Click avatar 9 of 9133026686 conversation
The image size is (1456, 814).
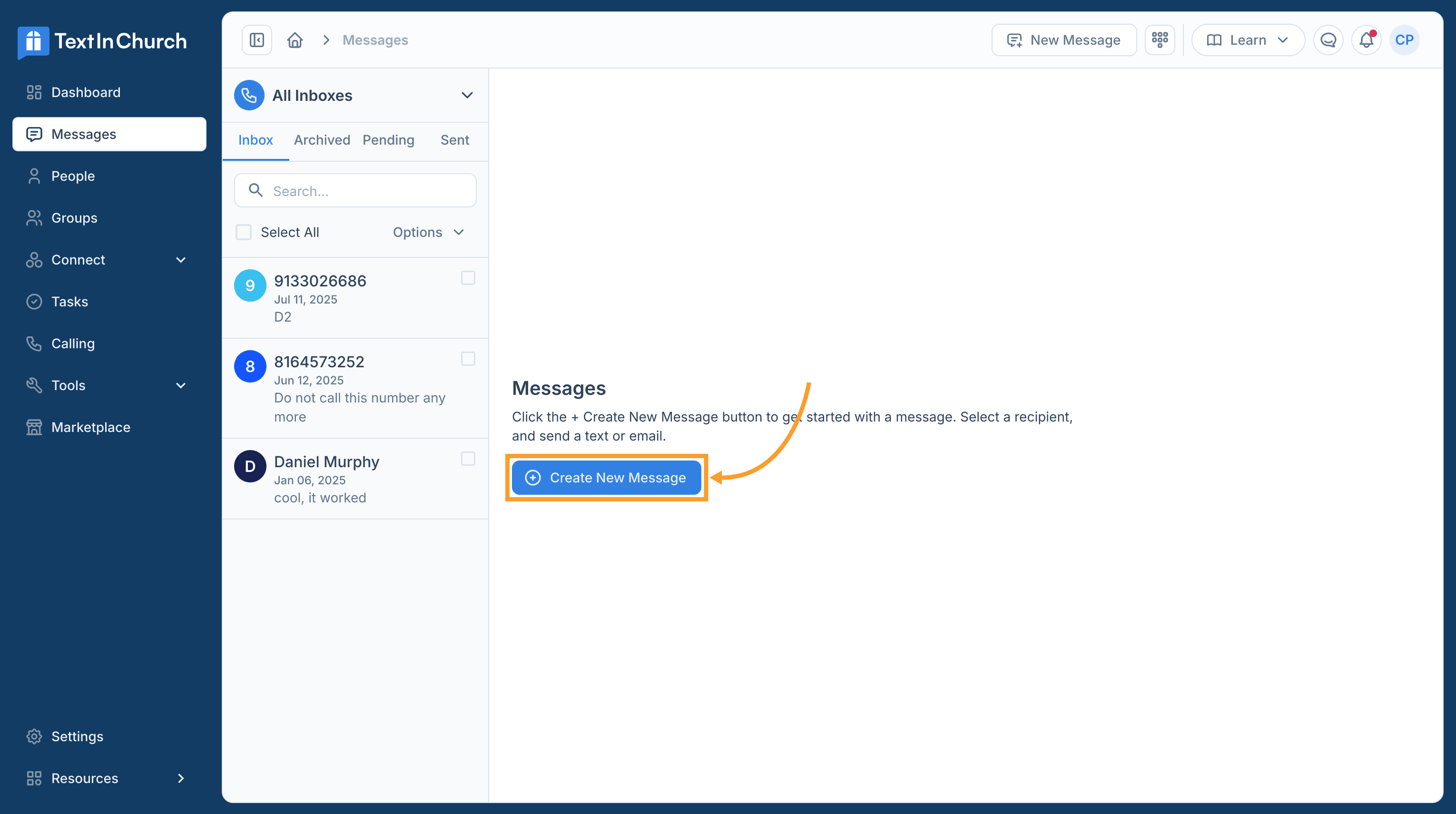[x=250, y=285]
